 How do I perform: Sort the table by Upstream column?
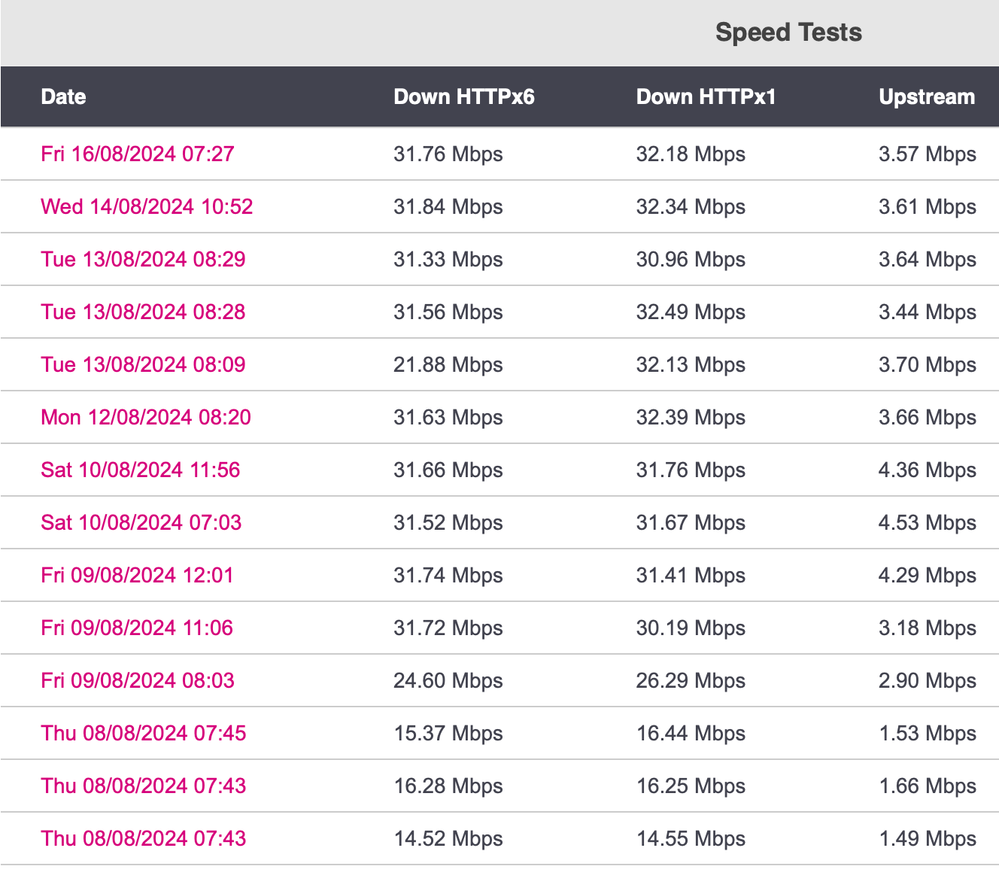coord(926,97)
